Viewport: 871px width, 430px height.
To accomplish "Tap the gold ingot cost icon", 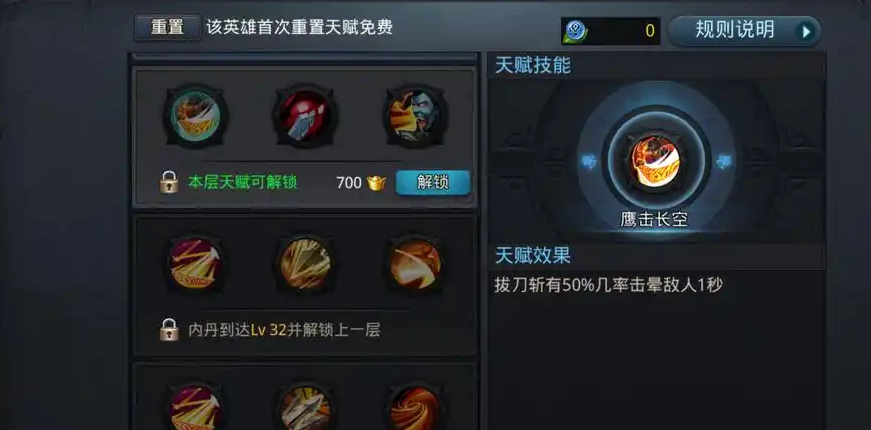I will click(x=376, y=183).
